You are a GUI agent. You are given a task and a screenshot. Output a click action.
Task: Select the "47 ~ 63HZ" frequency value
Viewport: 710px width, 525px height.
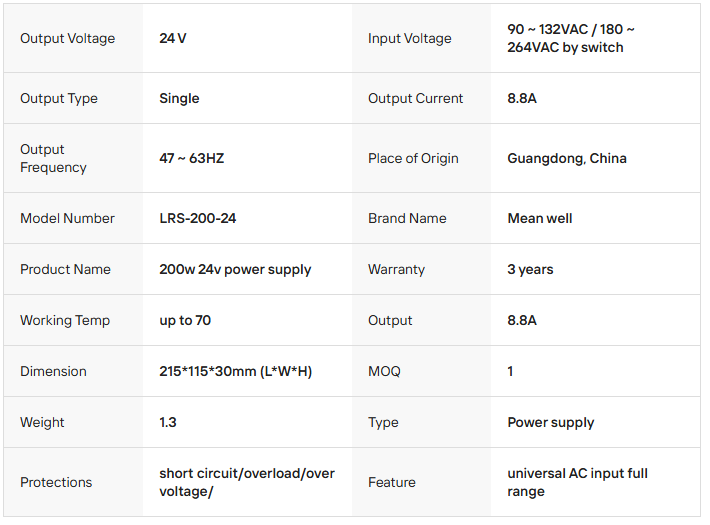point(192,158)
